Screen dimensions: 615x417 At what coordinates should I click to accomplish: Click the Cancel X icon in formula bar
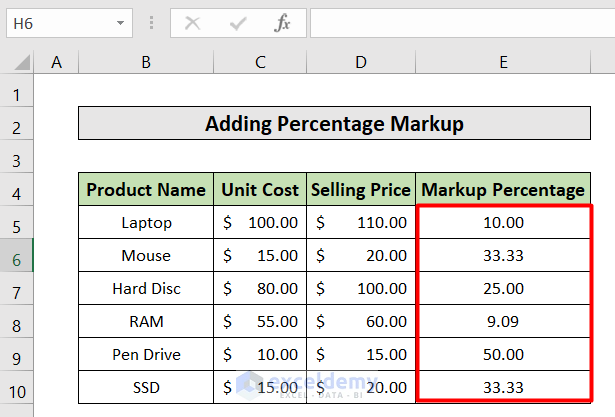tap(193, 22)
